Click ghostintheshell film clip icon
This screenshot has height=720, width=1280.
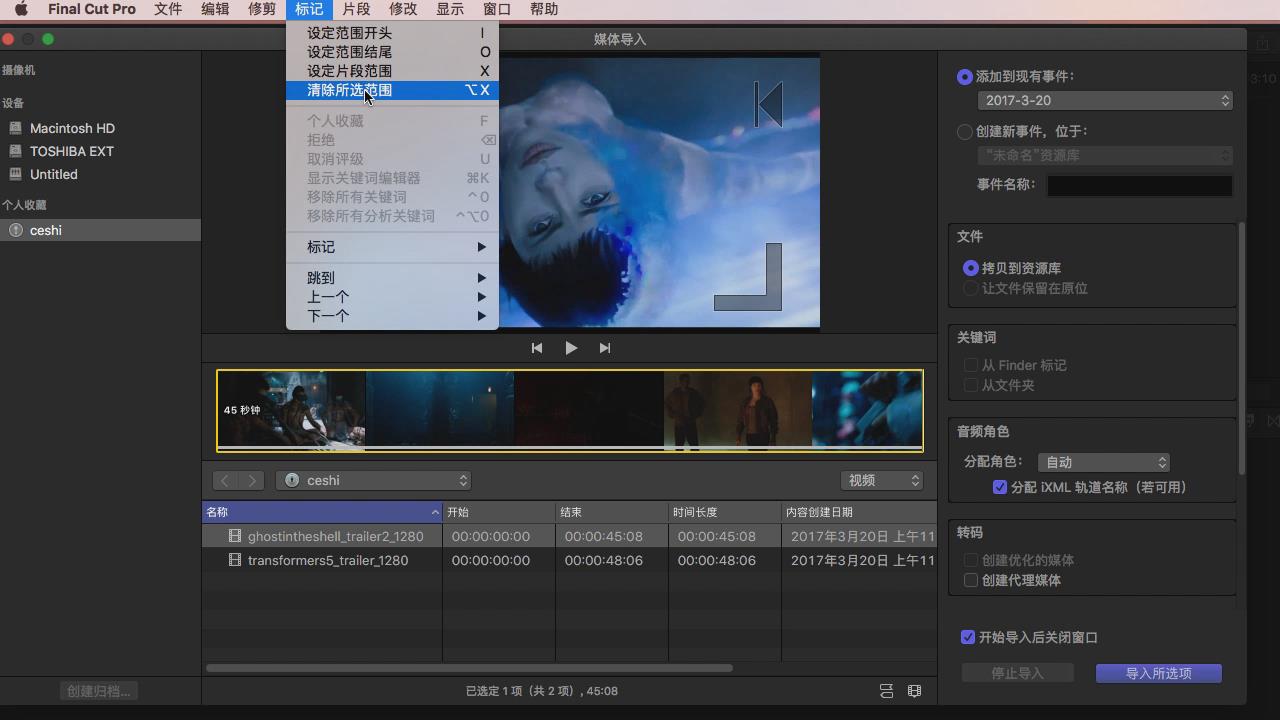[235, 536]
